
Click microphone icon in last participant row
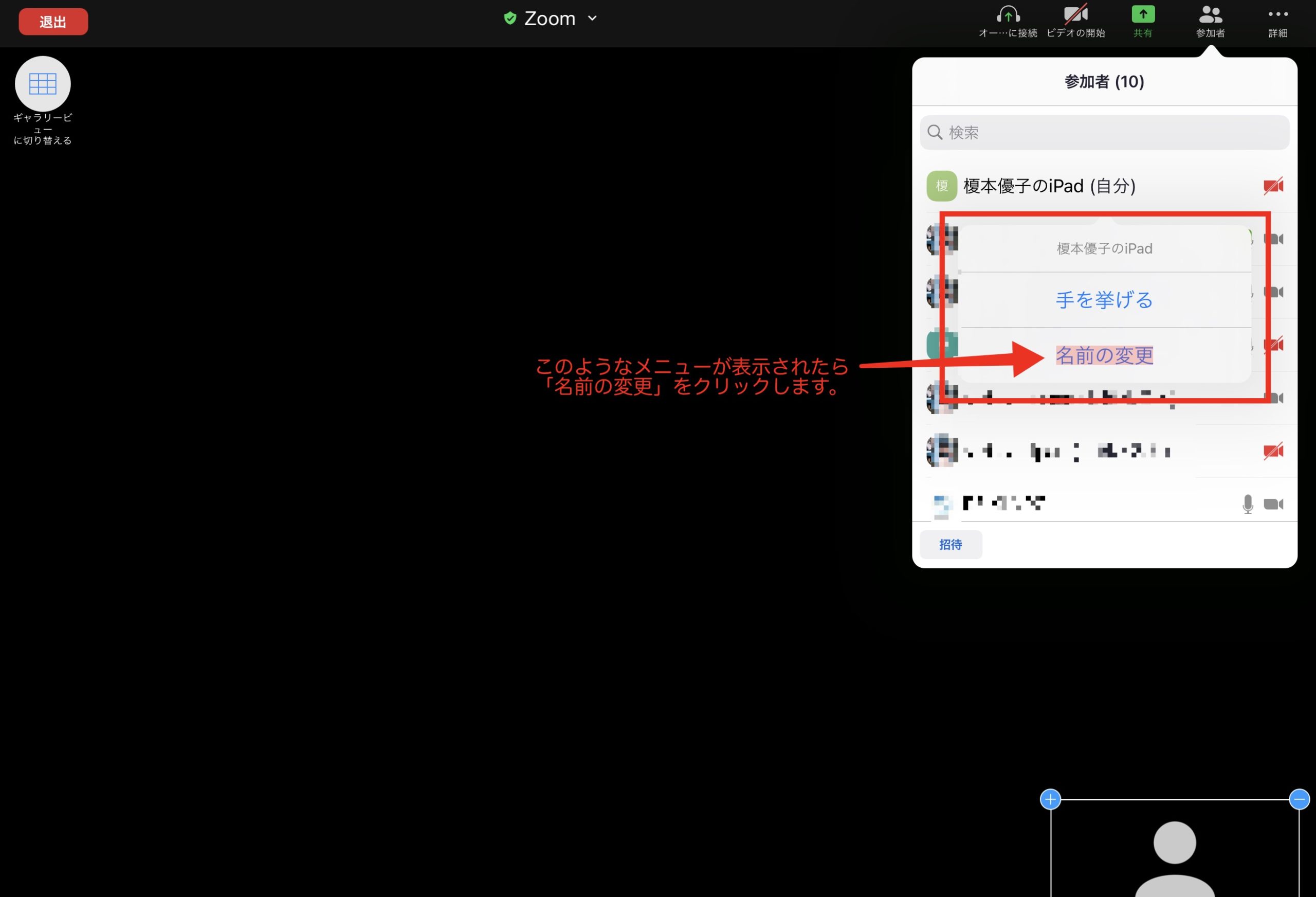[x=1248, y=504]
